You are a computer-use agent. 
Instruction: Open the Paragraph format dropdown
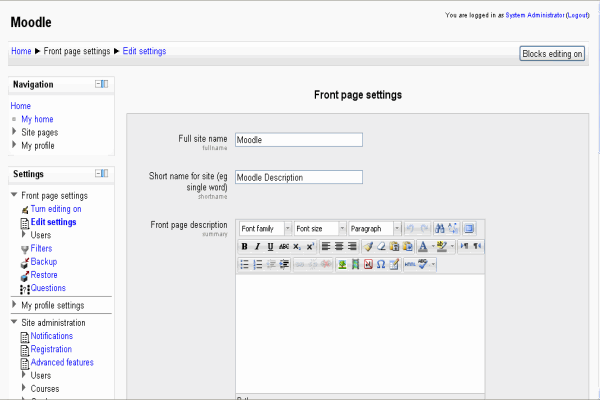(374, 228)
